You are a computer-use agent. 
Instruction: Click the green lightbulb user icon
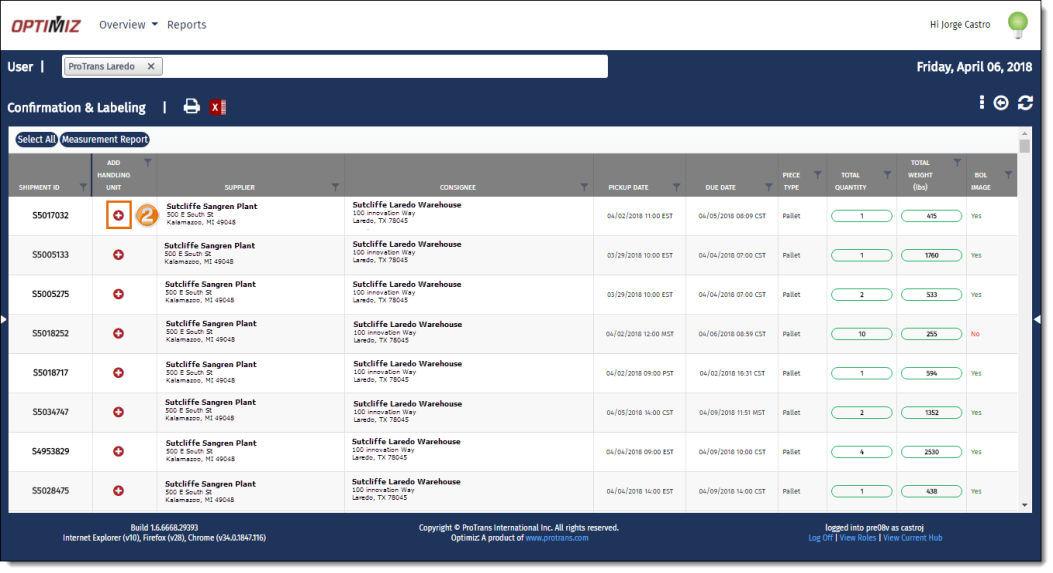tap(1017, 24)
